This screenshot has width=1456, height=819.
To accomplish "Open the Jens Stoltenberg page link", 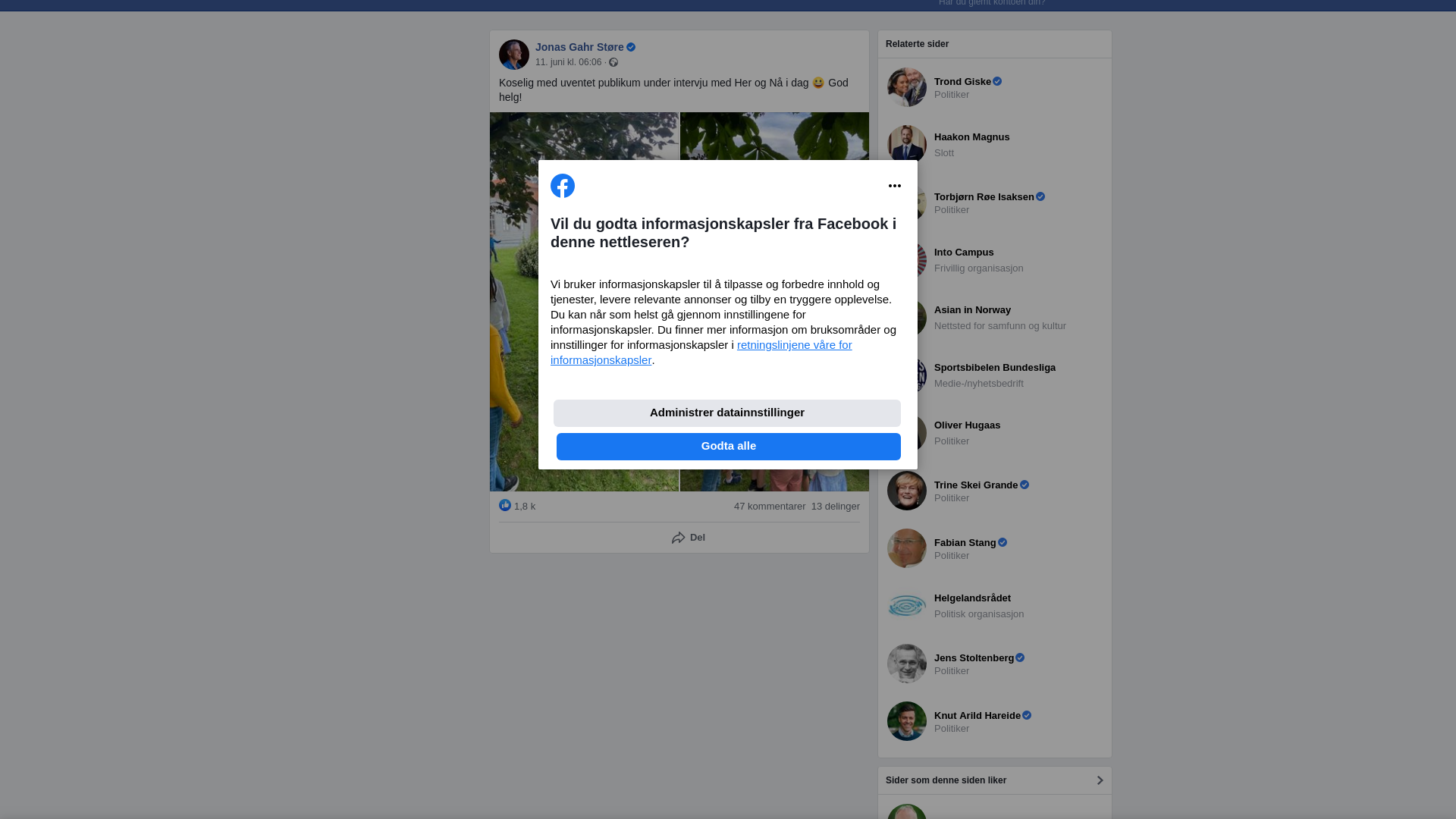I will (x=974, y=658).
